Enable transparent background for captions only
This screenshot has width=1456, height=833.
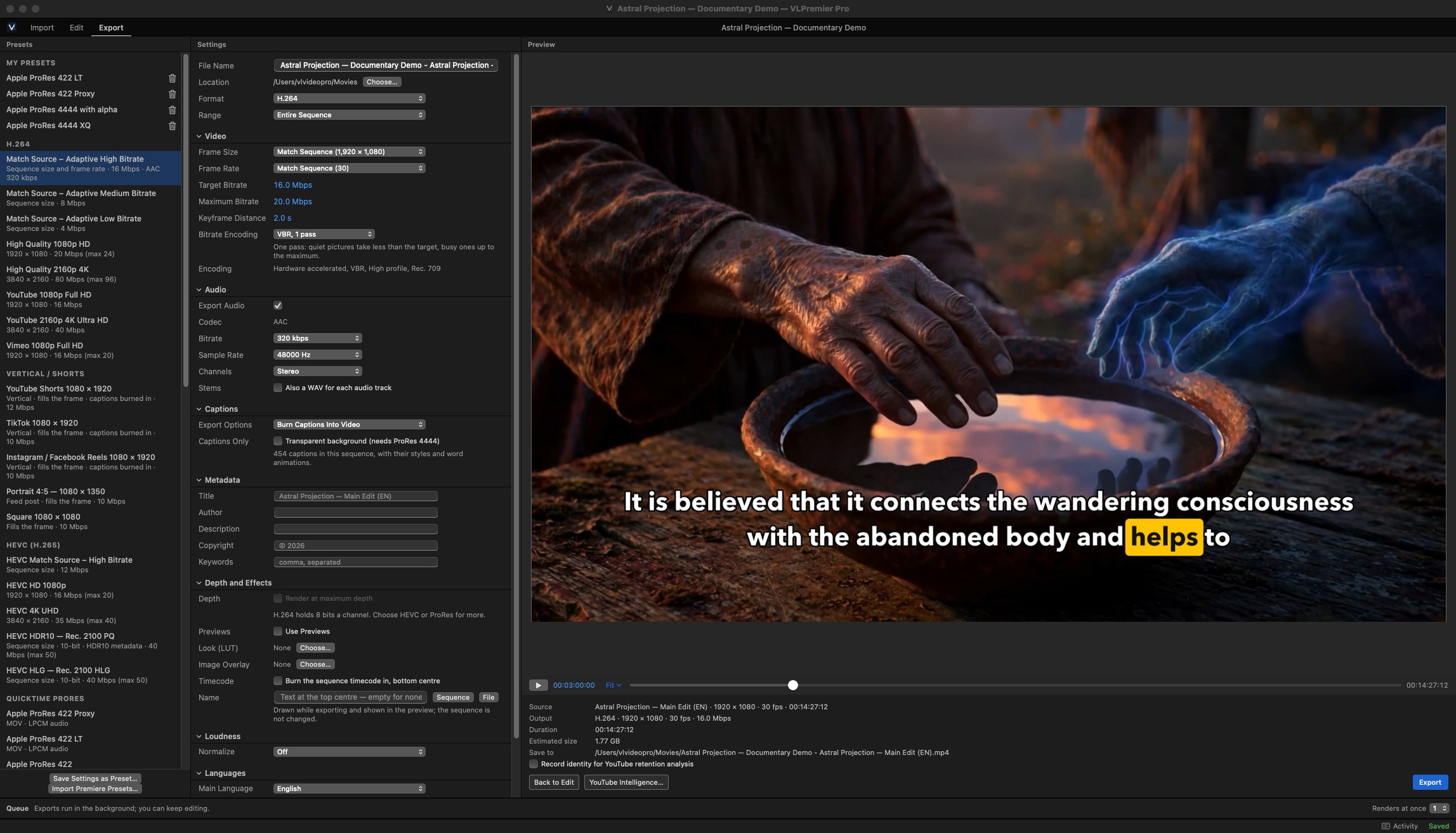[x=278, y=441]
